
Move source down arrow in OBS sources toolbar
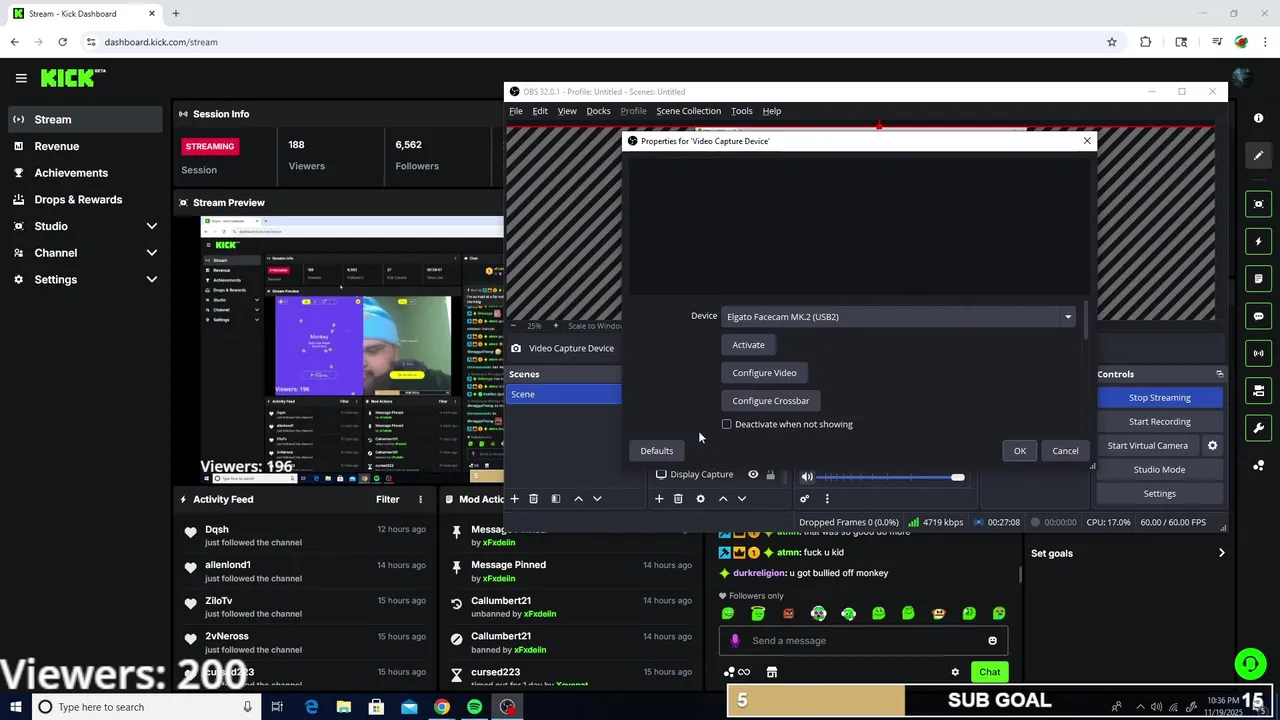point(742,499)
